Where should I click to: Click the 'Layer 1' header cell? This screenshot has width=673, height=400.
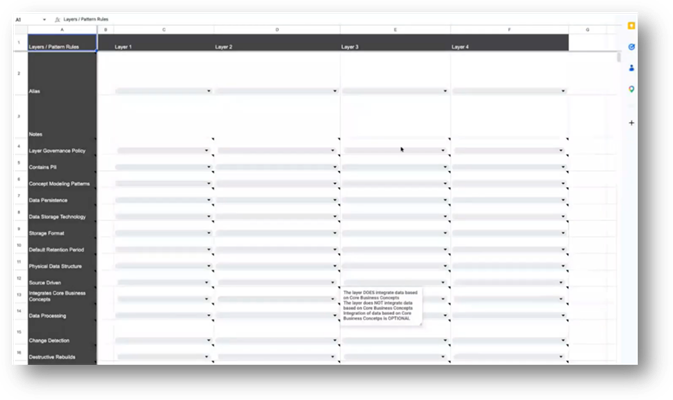pyautogui.click(x=164, y=43)
